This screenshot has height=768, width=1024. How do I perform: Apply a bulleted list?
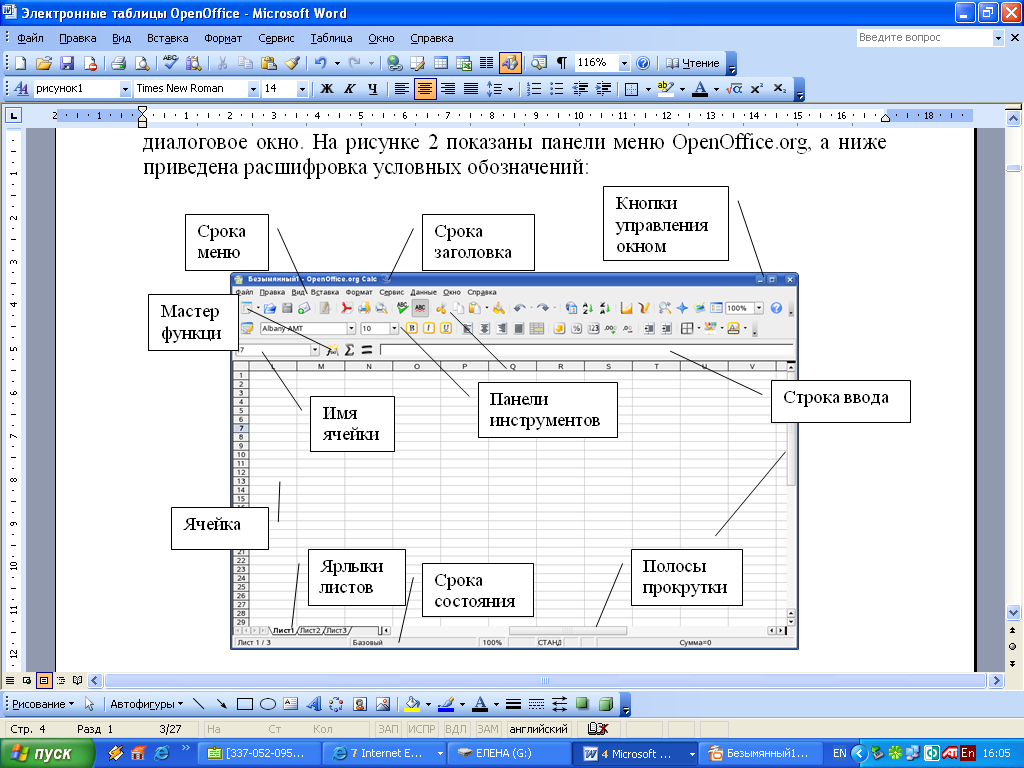click(x=556, y=88)
